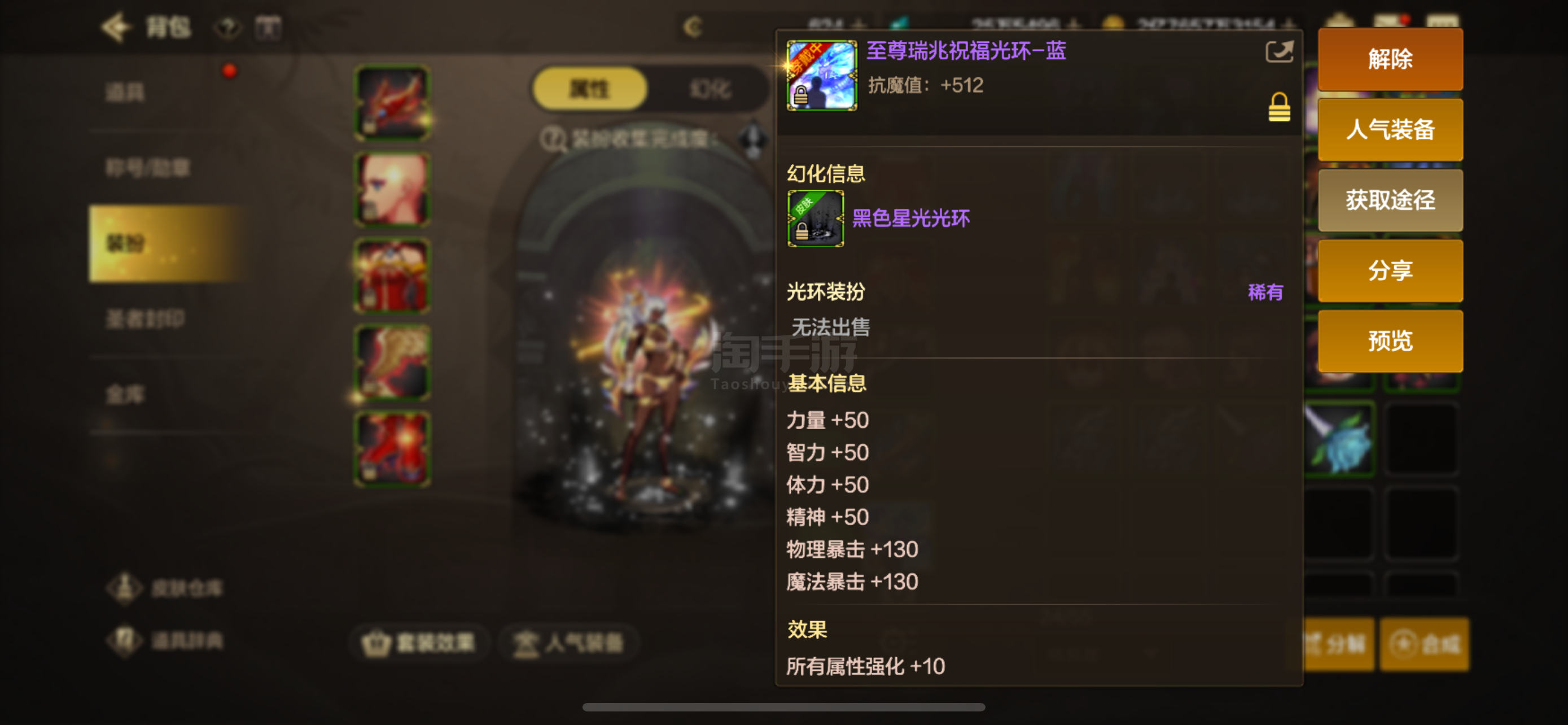Image resolution: width=1568 pixels, height=725 pixels.
Task: Open the 套装效果 crown button
Action: tap(419, 643)
